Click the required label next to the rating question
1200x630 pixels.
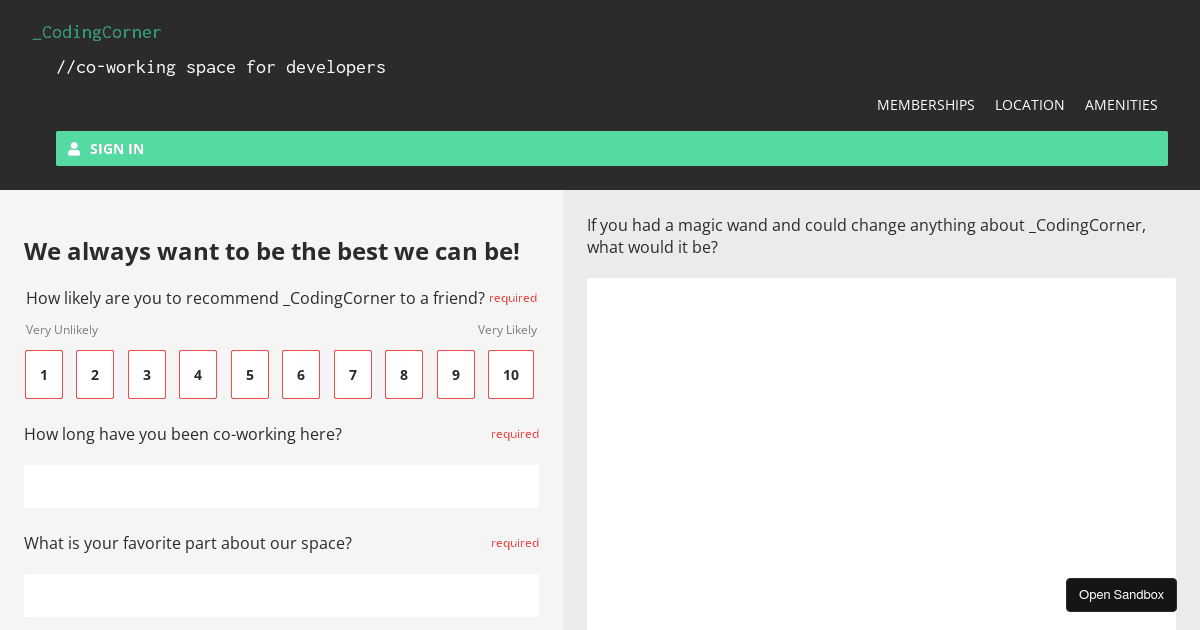tap(513, 297)
